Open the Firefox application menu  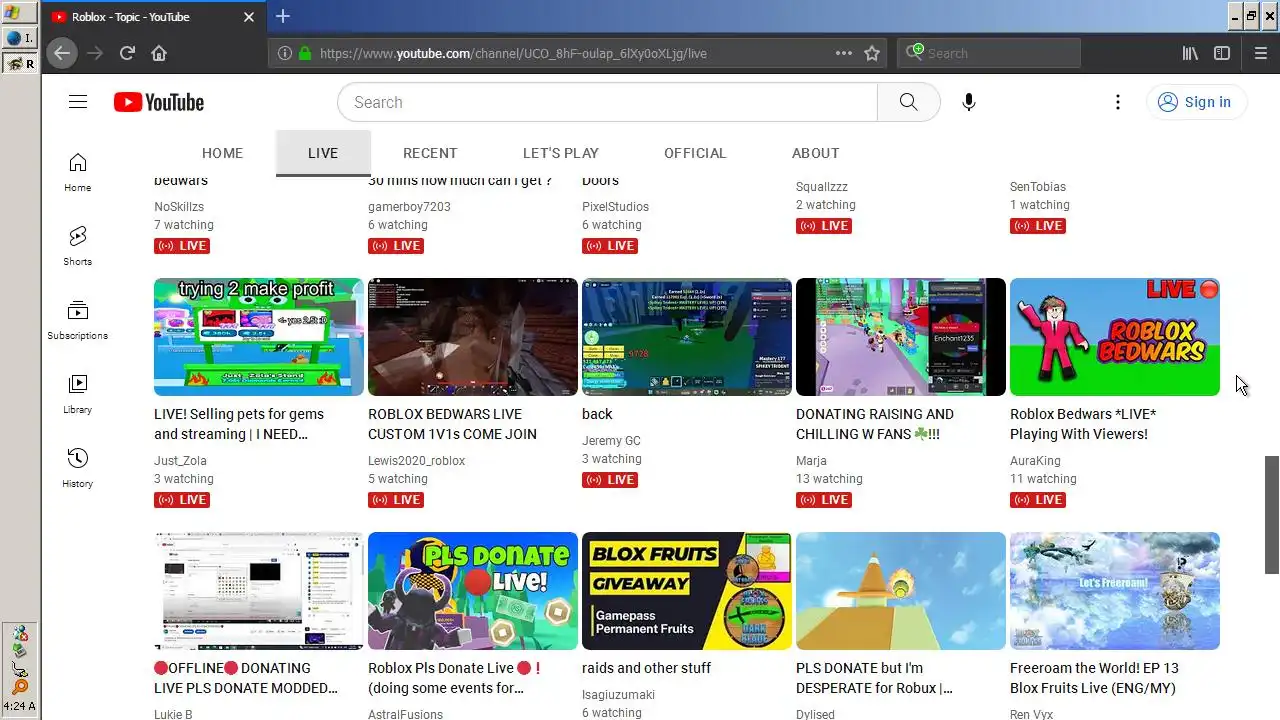(x=1260, y=53)
